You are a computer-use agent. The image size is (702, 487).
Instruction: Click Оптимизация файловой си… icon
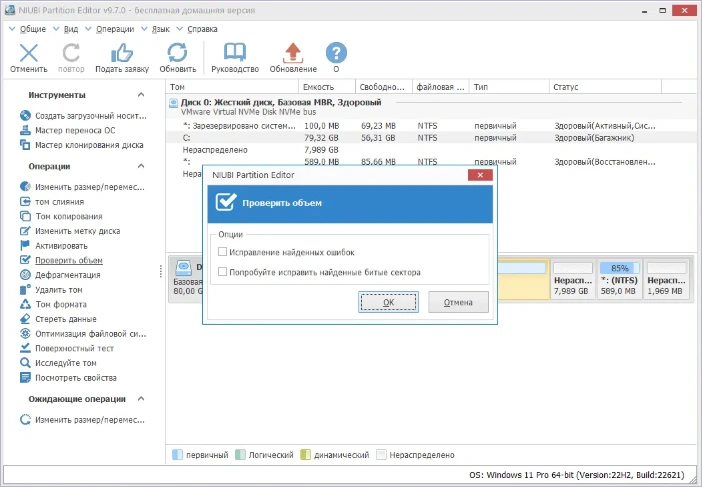25,333
